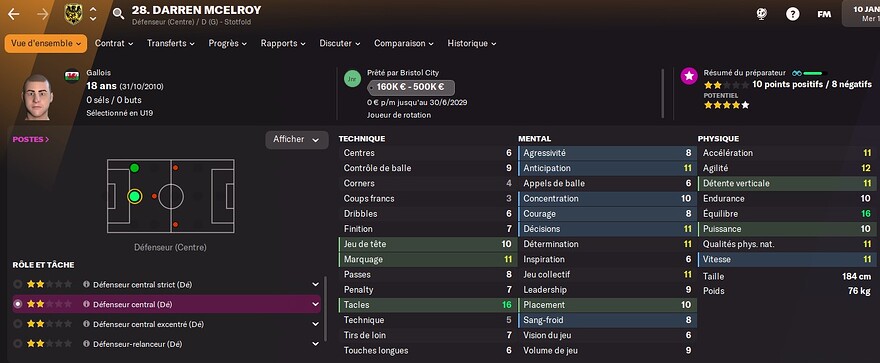The height and width of the screenshot is (363, 880).
Task: Open the help question mark icon
Action: (792, 15)
